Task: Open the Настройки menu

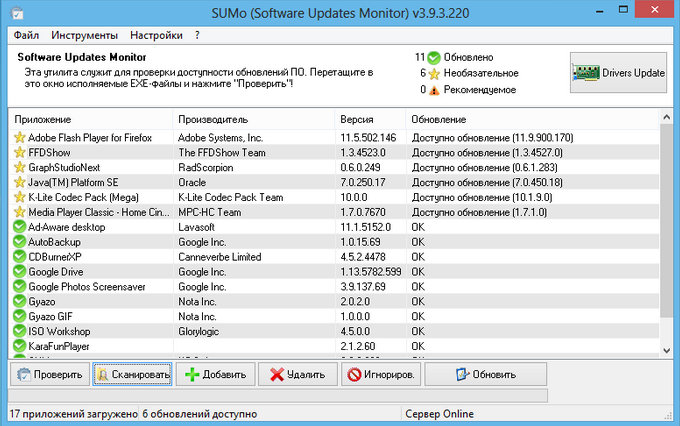Action: pos(156,35)
